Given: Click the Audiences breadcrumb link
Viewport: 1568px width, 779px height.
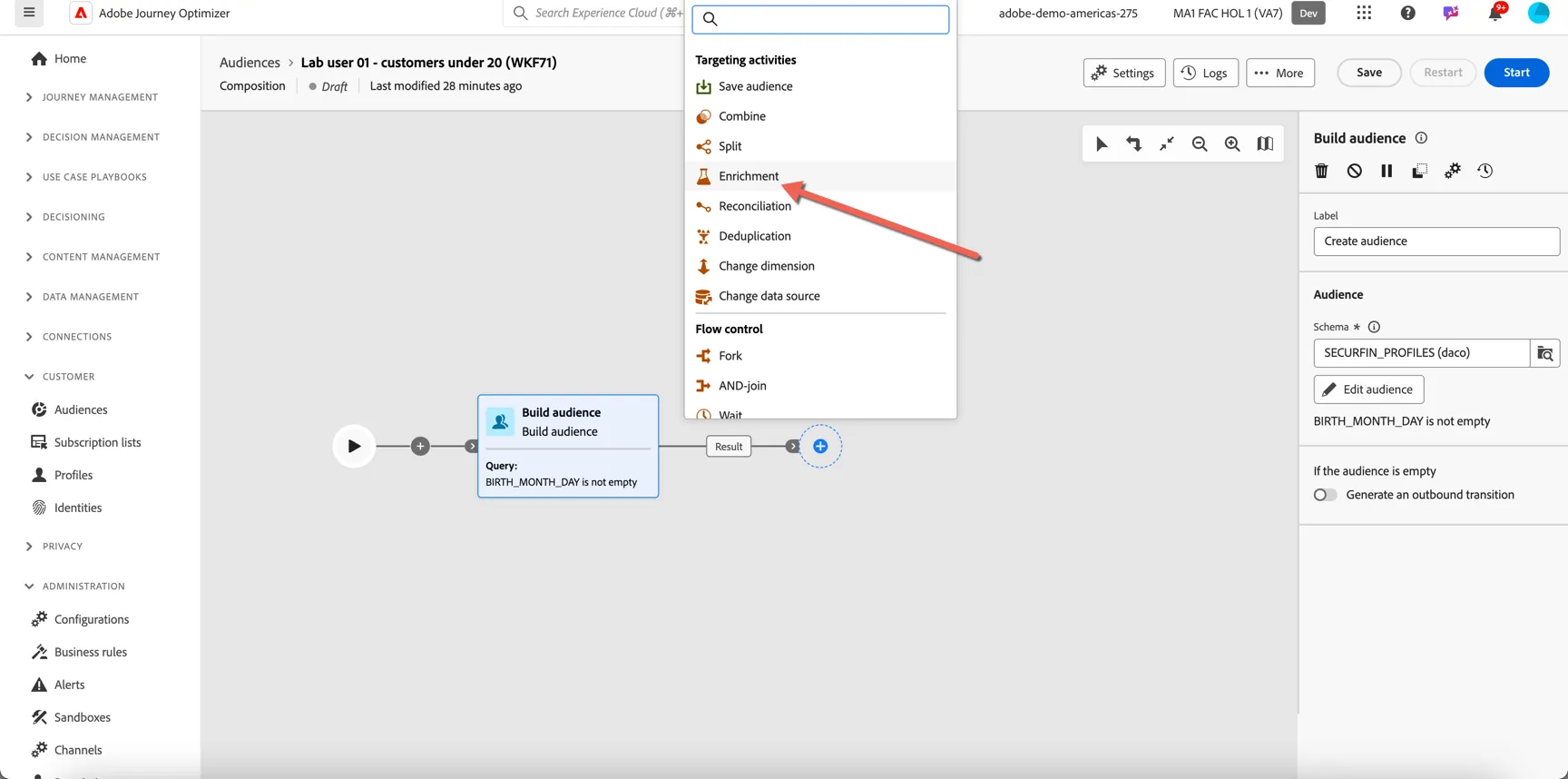Looking at the screenshot, I should [250, 63].
